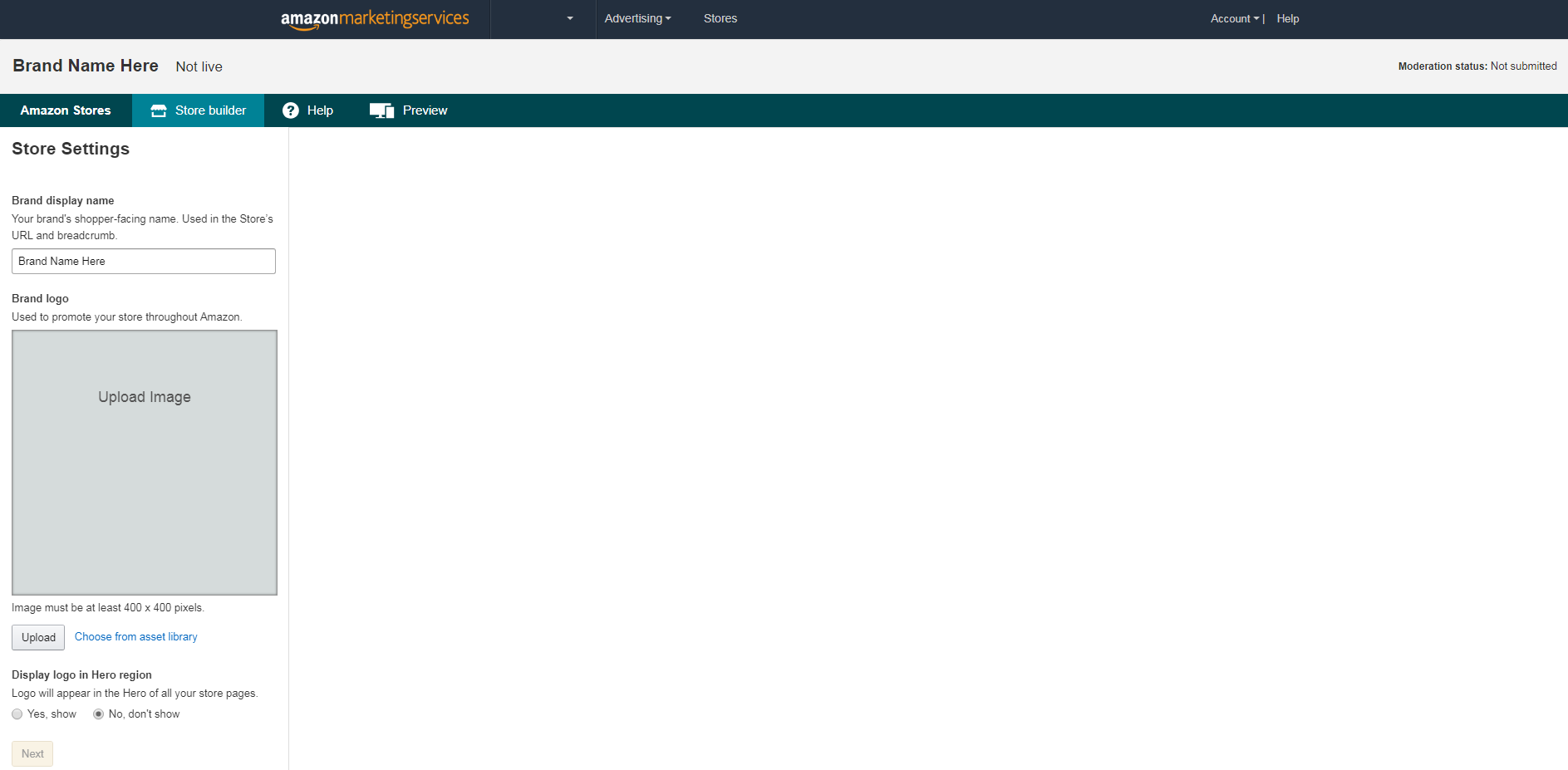This screenshot has width=1568, height=770.
Task: Click the Amazon Marketing Services logo
Action: [x=375, y=19]
